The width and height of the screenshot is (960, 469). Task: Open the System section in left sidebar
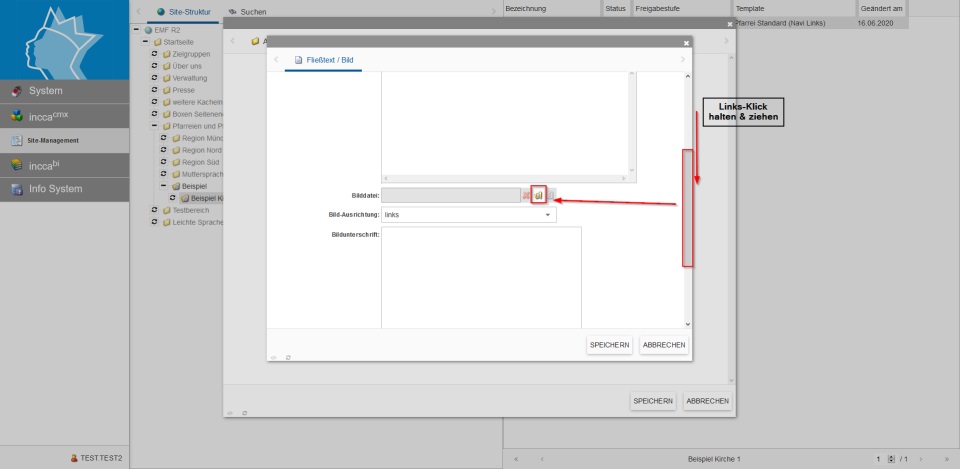(x=64, y=91)
